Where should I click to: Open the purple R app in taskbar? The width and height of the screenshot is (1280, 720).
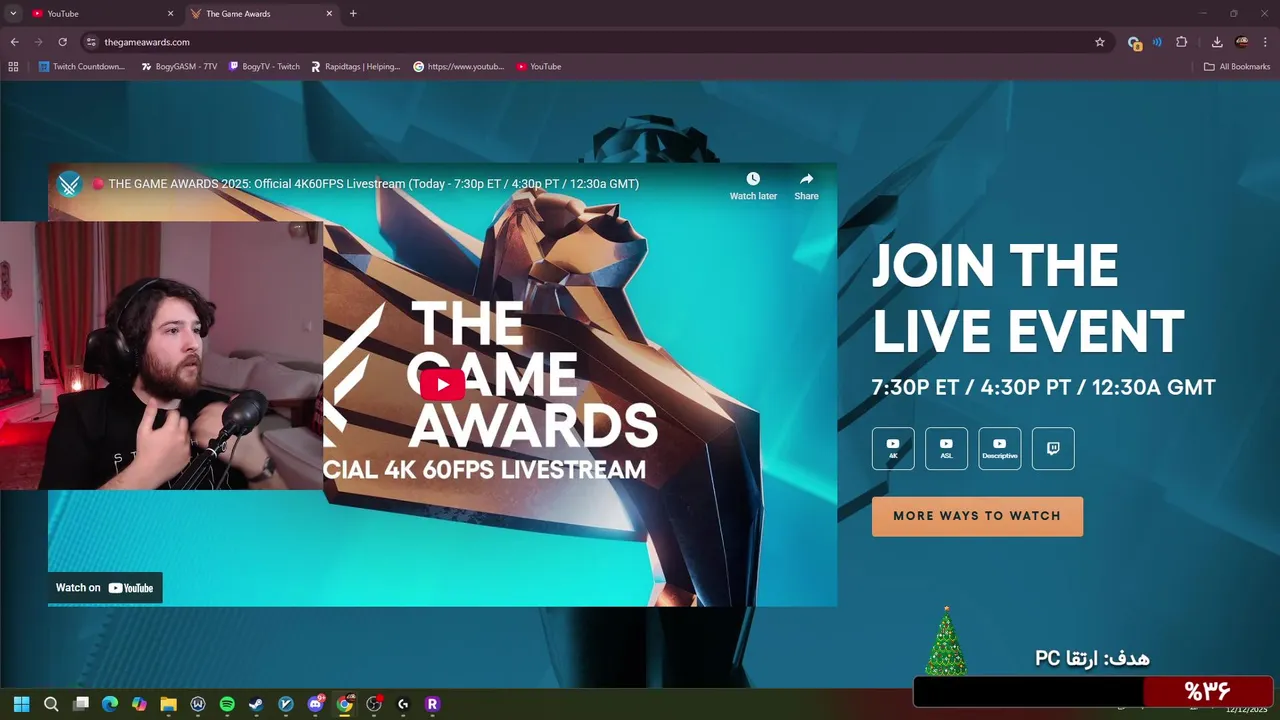tap(432, 704)
